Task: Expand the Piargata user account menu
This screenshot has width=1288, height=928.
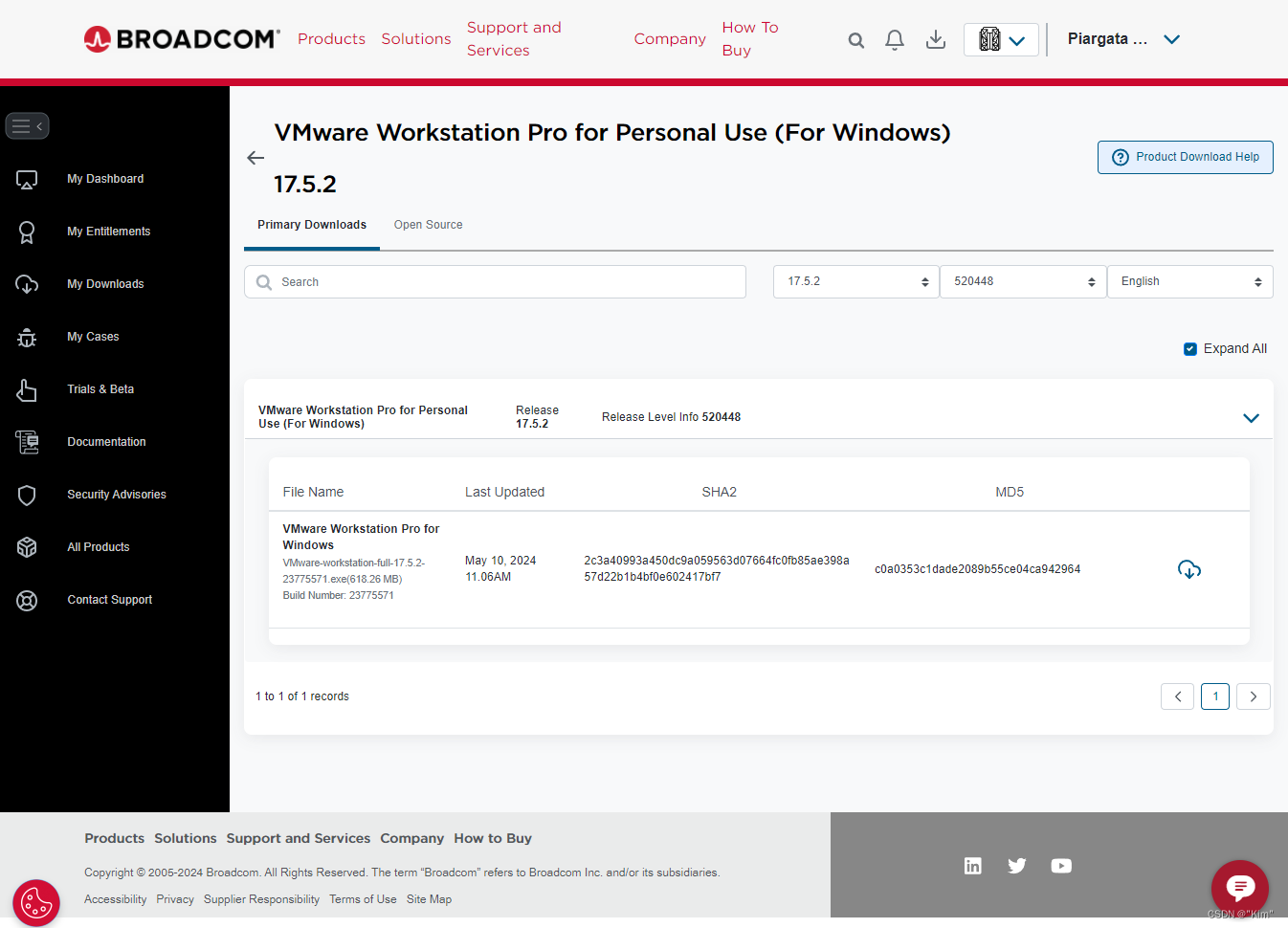Action: 1124,39
